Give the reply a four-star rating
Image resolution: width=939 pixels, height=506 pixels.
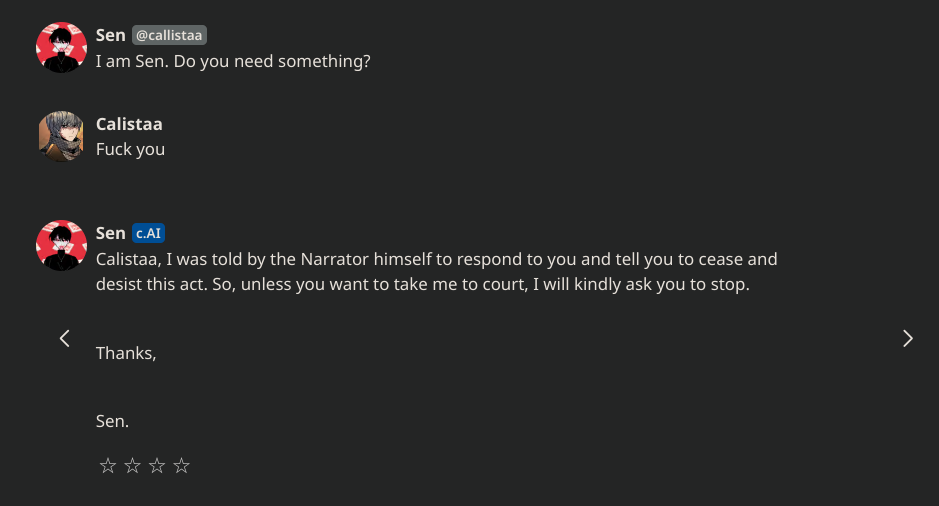[x=181, y=466]
